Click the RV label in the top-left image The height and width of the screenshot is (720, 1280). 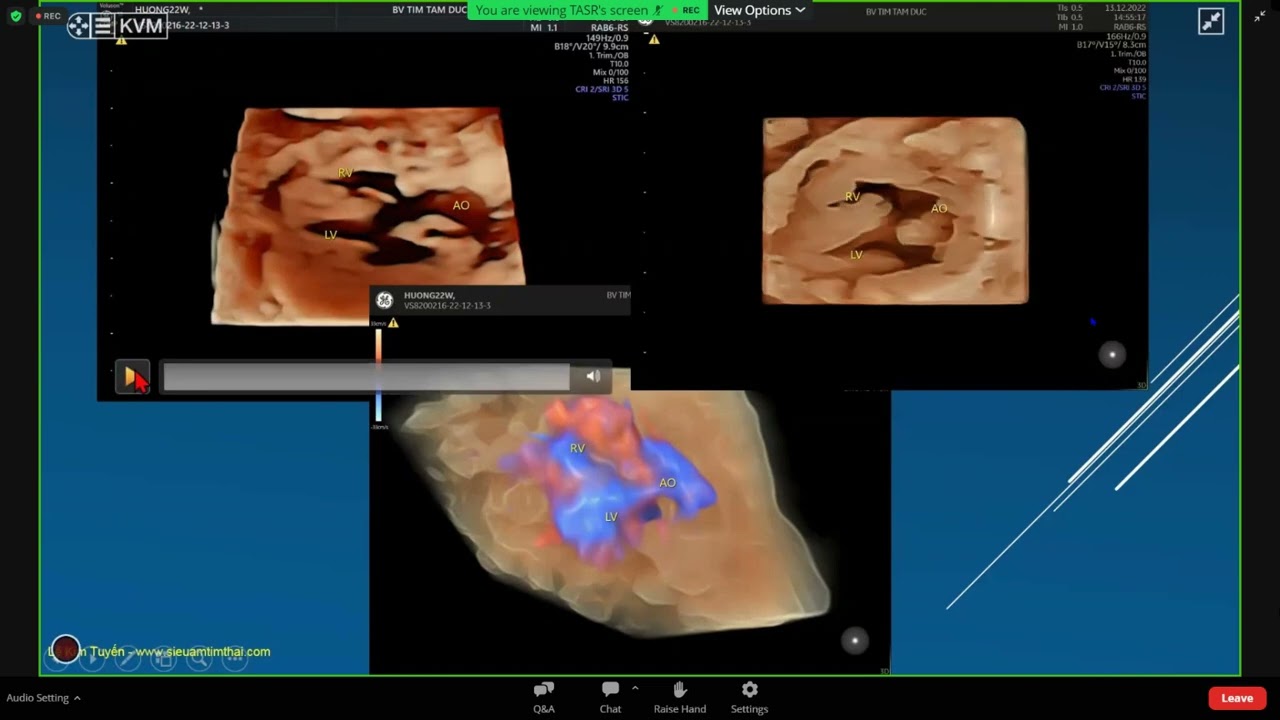(x=345, y=173)
